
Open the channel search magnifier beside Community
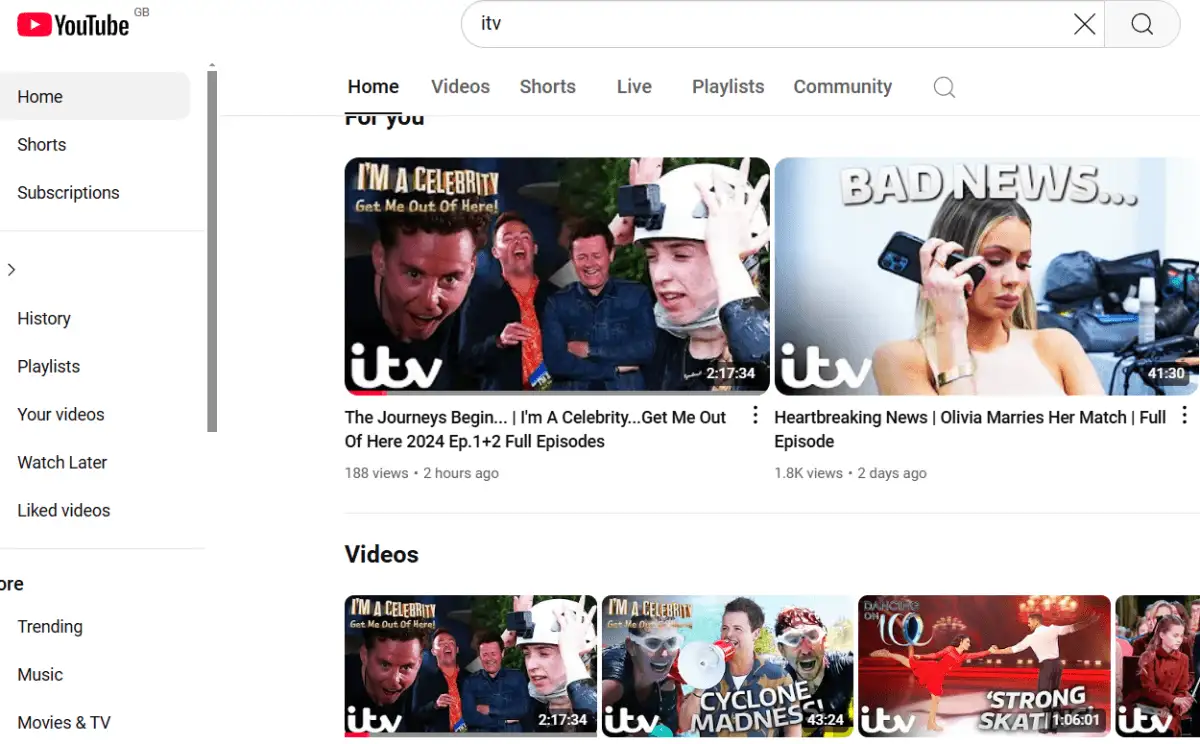coord(944,87)
